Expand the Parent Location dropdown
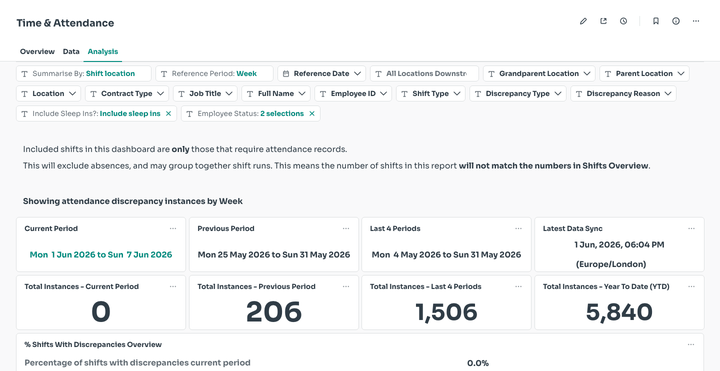 coord(644,73)
